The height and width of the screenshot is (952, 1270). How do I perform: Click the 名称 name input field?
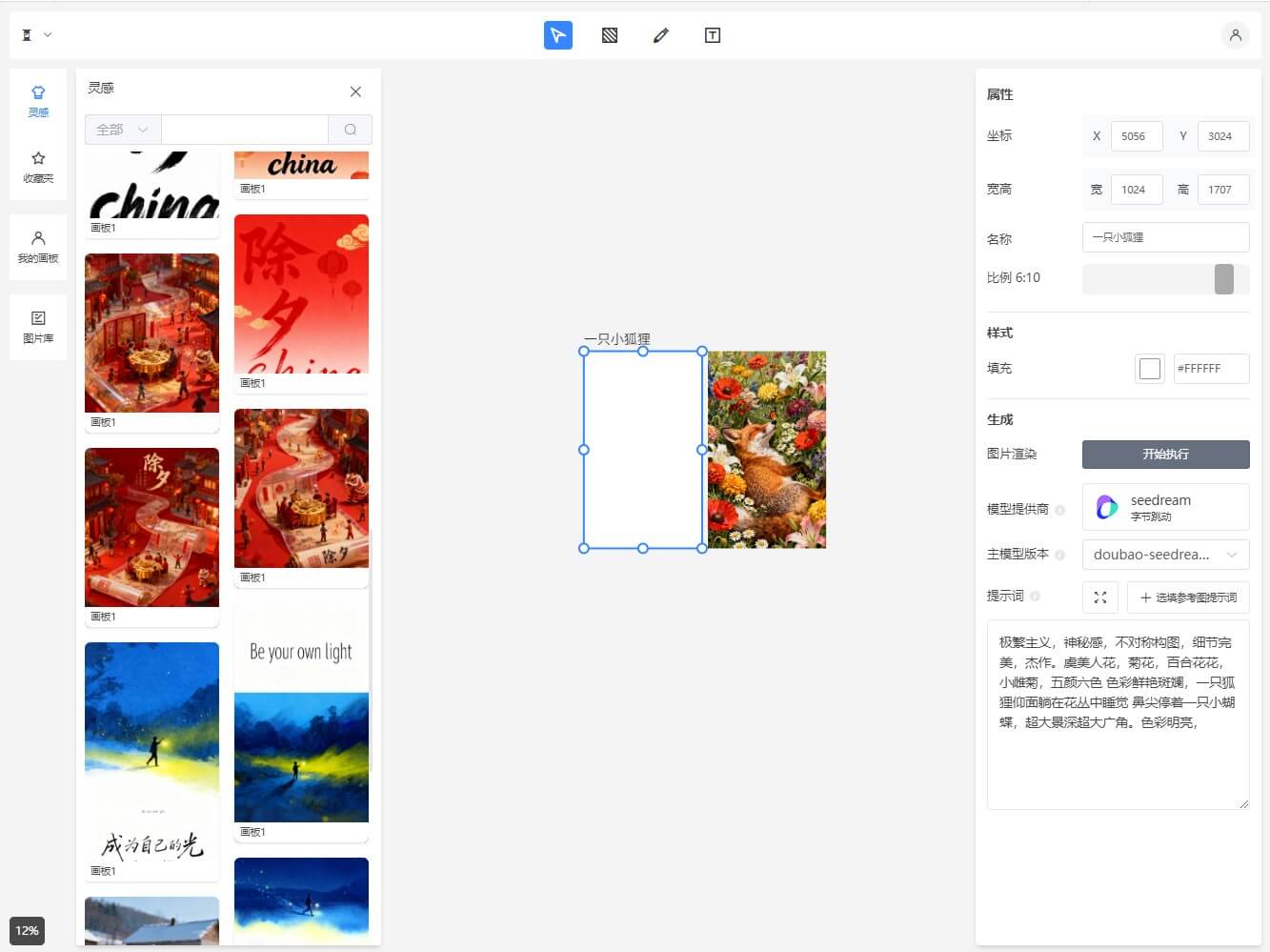(x=1165, y=237)
